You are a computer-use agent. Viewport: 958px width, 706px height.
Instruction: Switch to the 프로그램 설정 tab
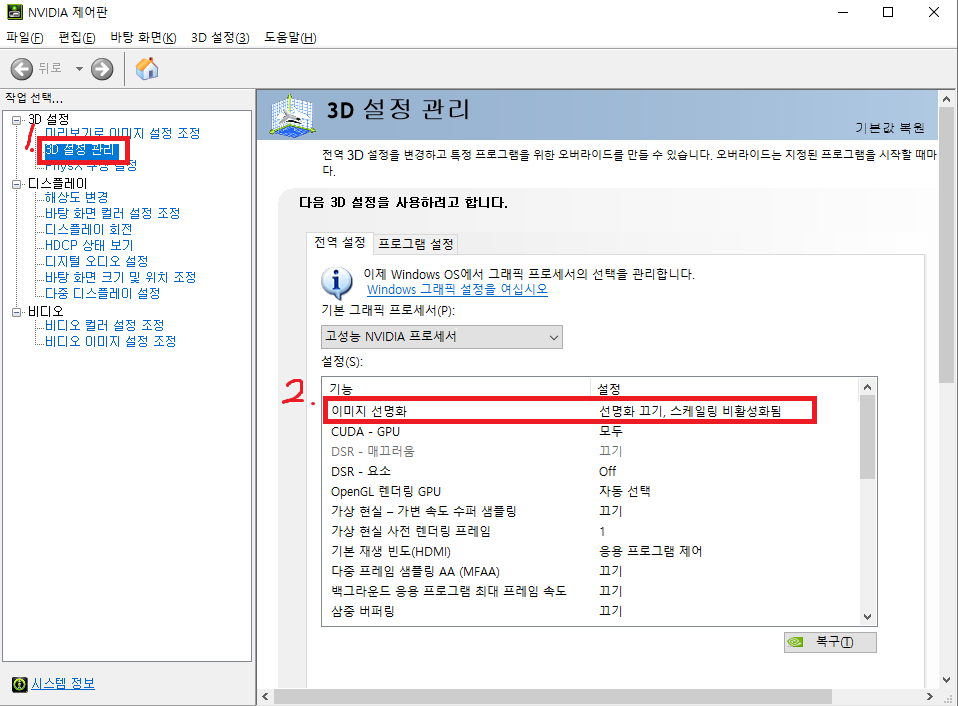[x=415, y=244]
